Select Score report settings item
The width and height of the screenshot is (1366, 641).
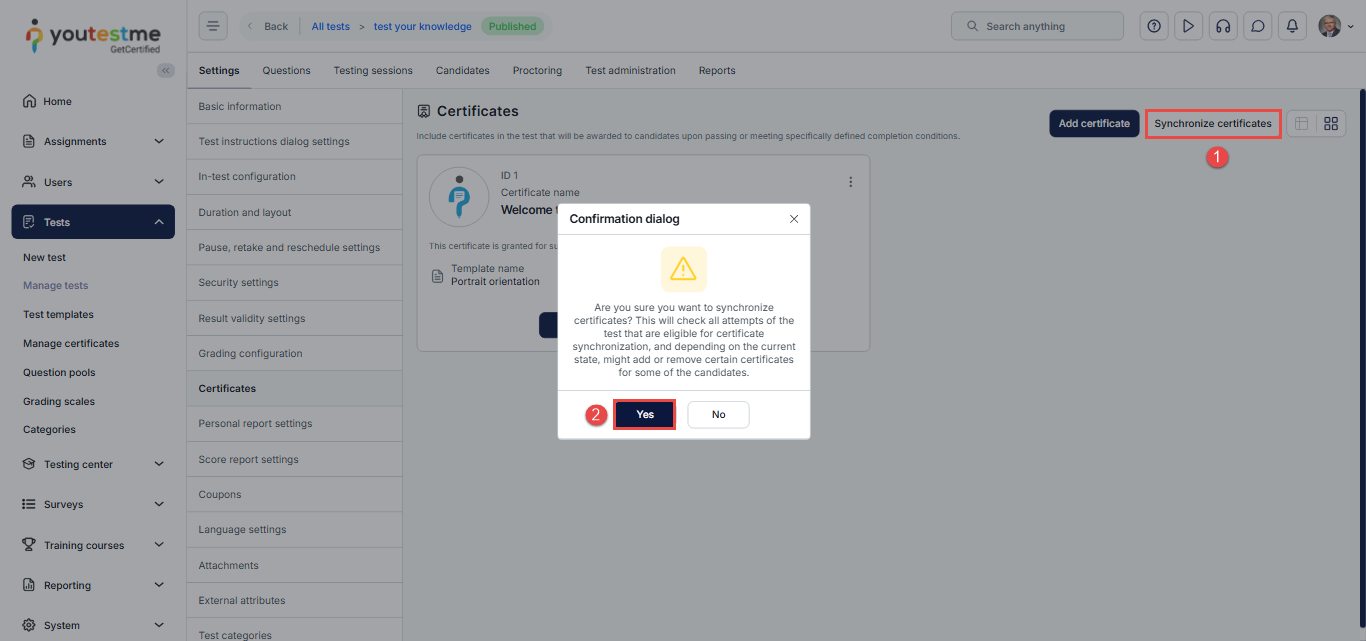(x=294, y=459)
